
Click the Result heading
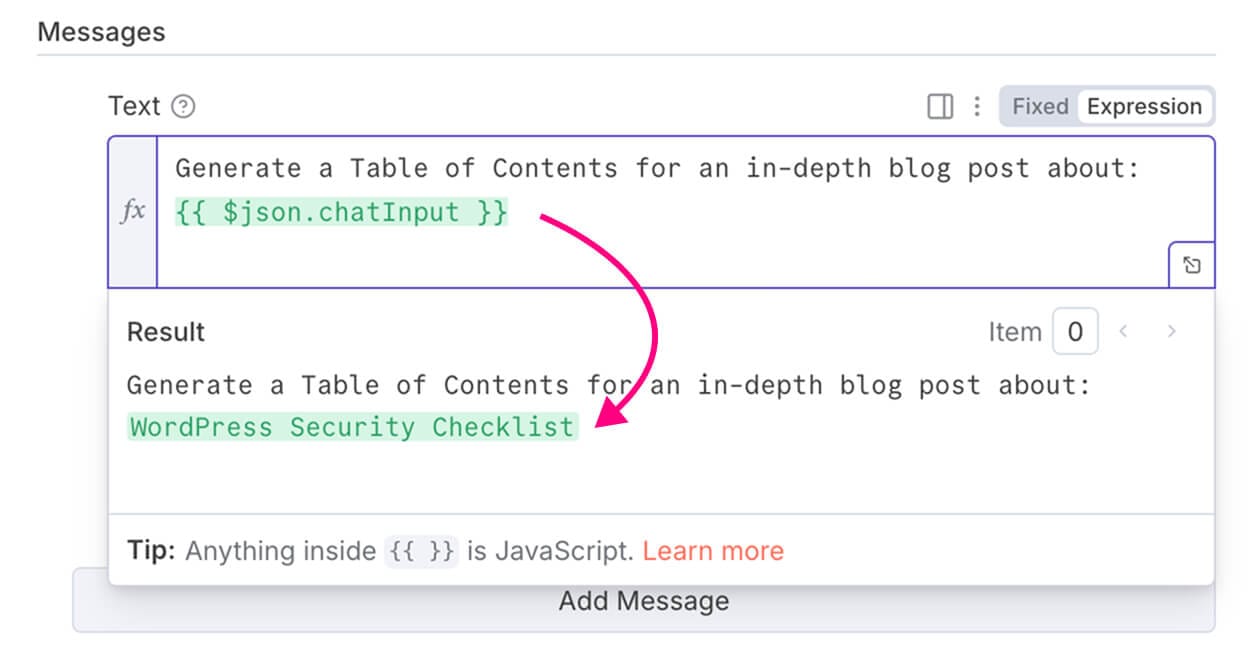166,332
